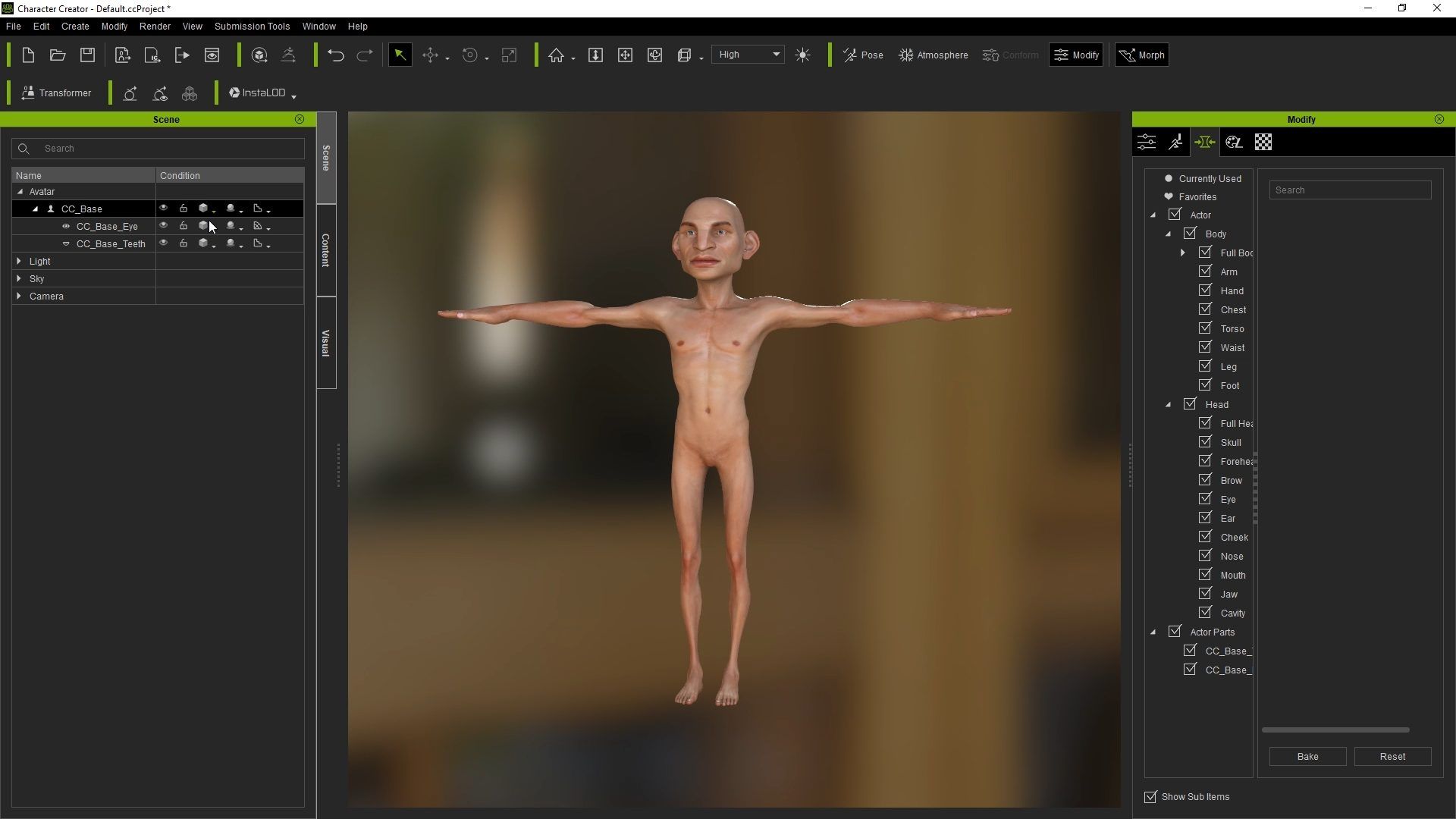Toggle the sun light icon in the toolbar
The width and height of the screenshot is (1456, 819).
pos(803,55)
